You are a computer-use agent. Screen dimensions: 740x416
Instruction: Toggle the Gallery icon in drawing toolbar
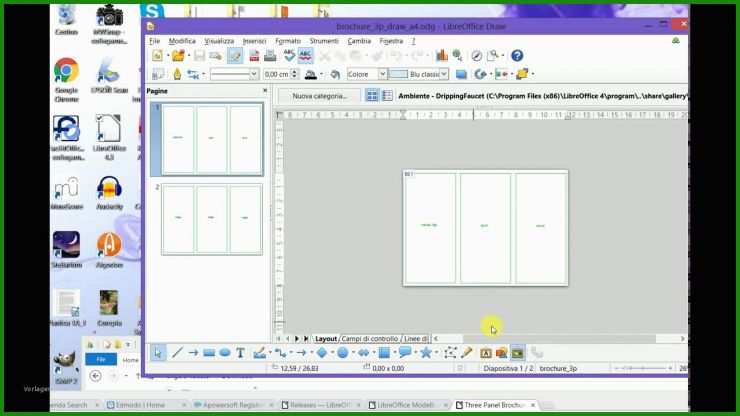(x=518, y=353)
